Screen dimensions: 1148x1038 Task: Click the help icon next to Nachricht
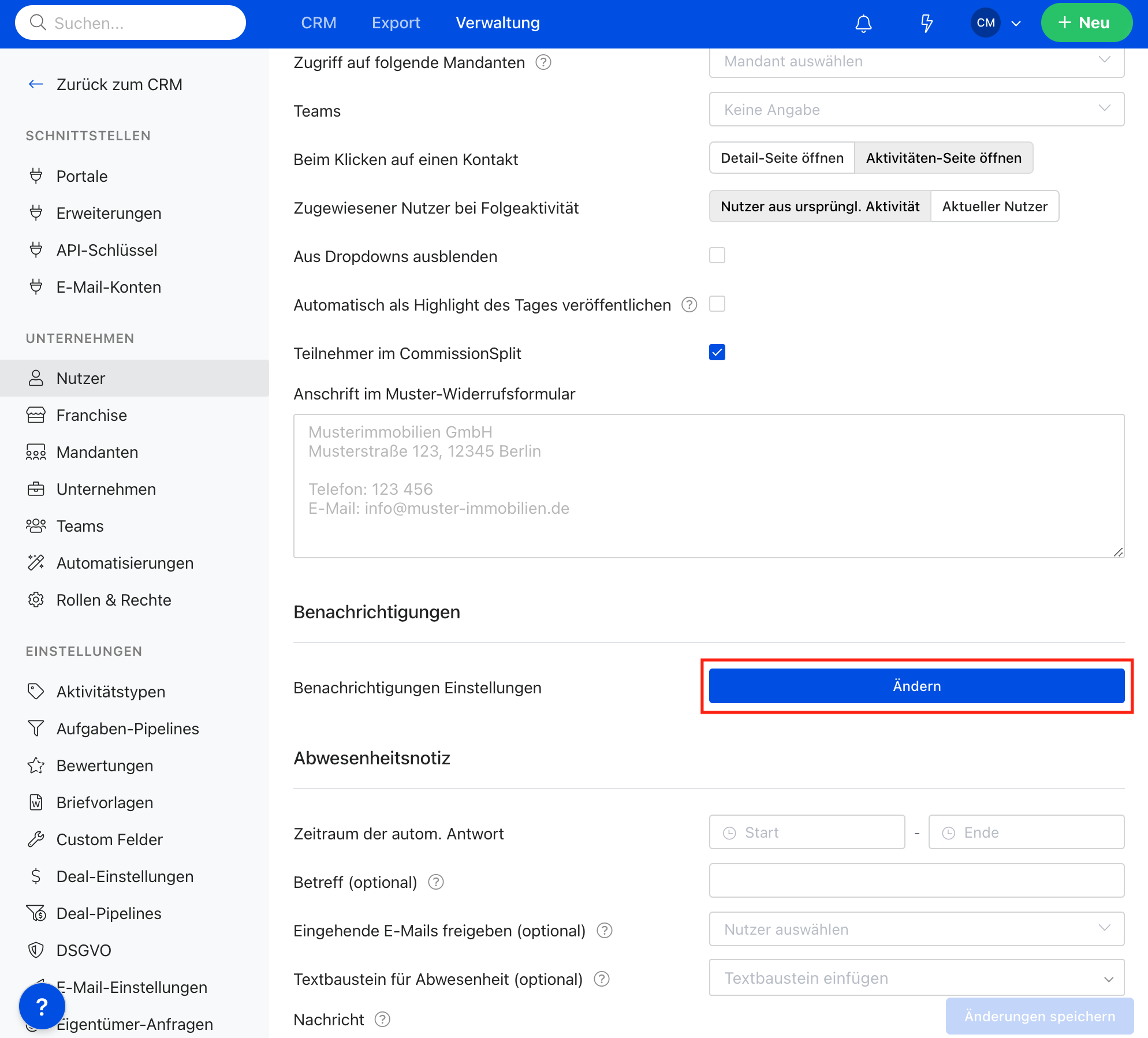pos(382,1020)
